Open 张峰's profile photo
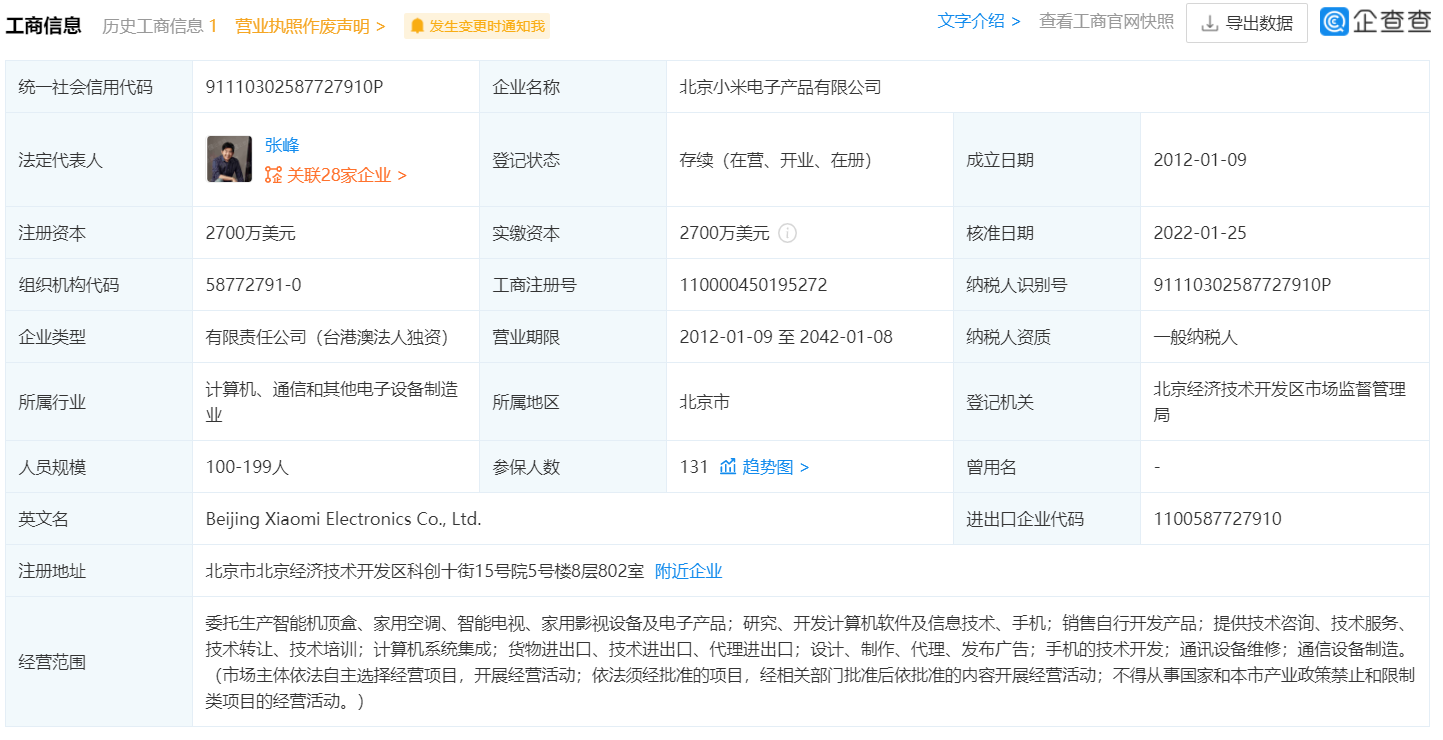1443x740 pixels. point(229,159)
